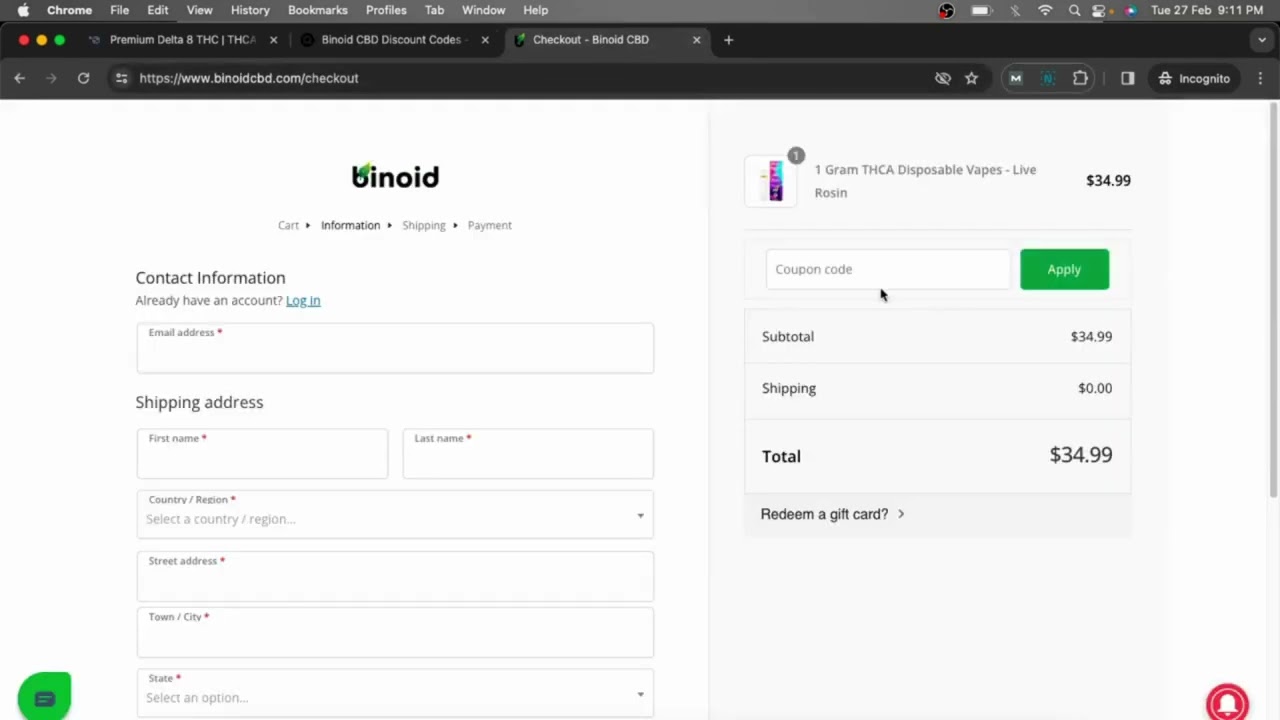Screen dimensions: 1280x720
Task: Open the Apple menu
Action: 23,10
